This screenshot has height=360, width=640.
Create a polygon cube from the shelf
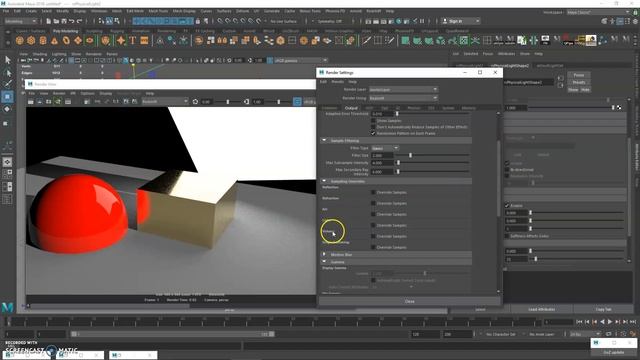click(31, 40)
